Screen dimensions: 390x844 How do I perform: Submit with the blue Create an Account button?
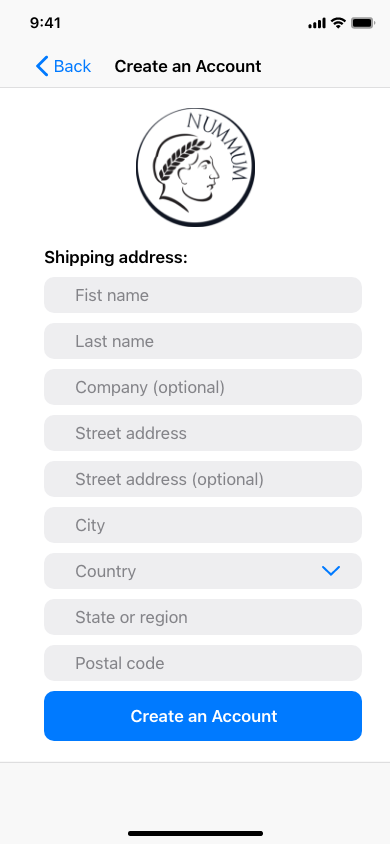(x=203, y=716)
